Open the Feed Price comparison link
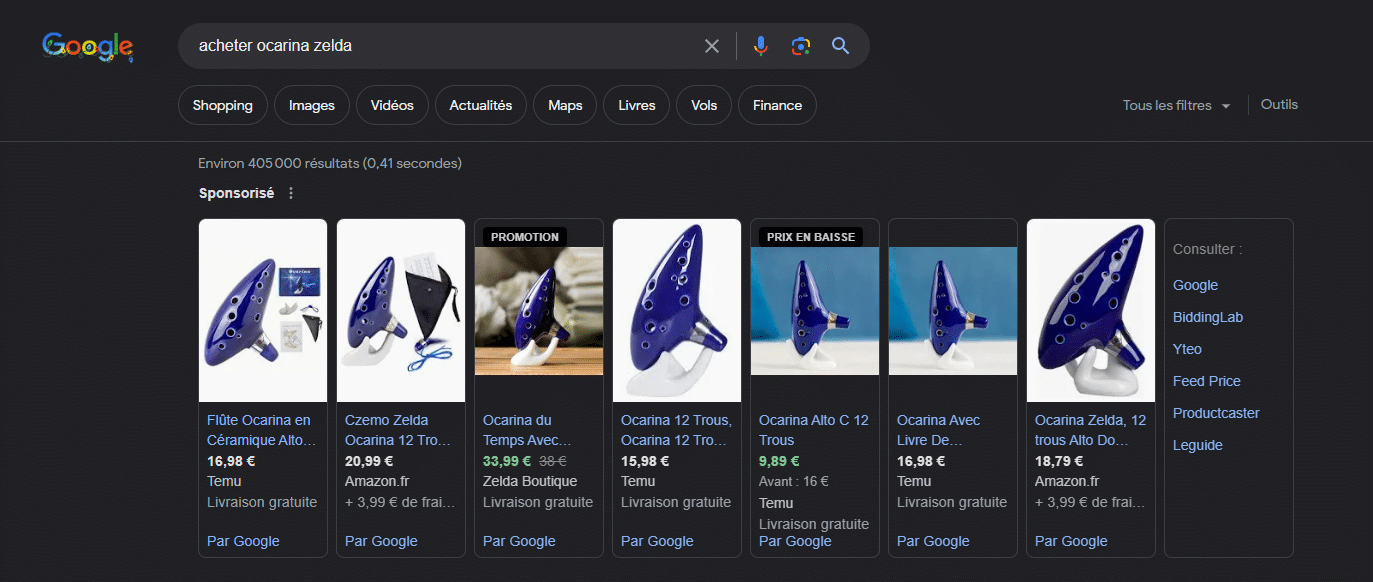The height and width of the screenshot is (582, 1373). pyautogui.click(x=1207, y=381)
